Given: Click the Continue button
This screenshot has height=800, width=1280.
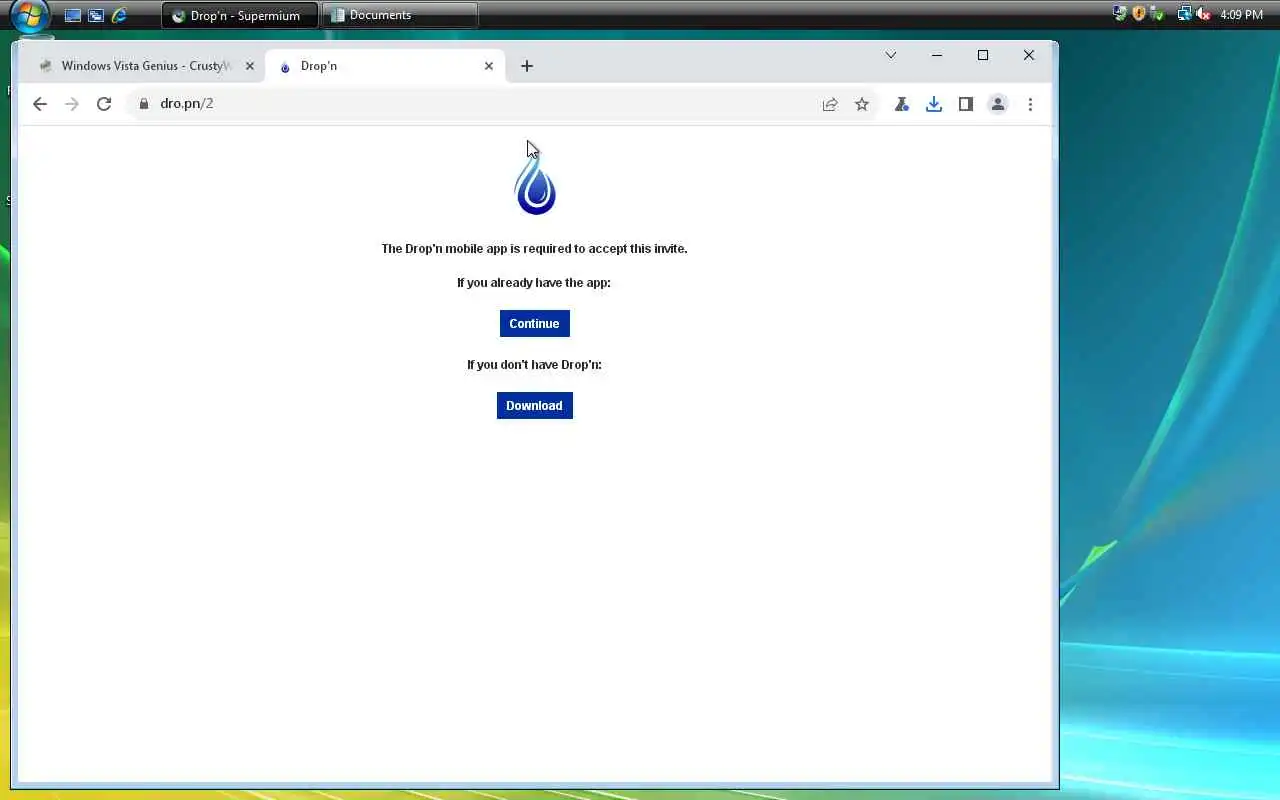Looking at the screenshot, I should click(535, 324).
